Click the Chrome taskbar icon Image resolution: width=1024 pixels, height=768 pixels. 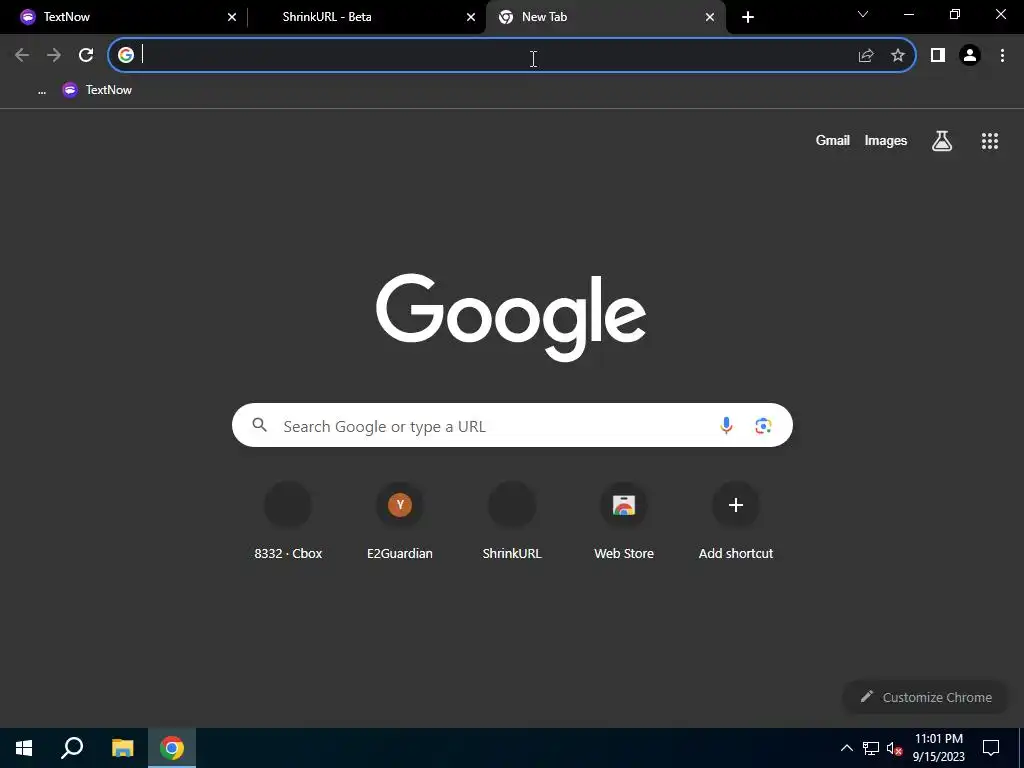[x=172, y=748]
